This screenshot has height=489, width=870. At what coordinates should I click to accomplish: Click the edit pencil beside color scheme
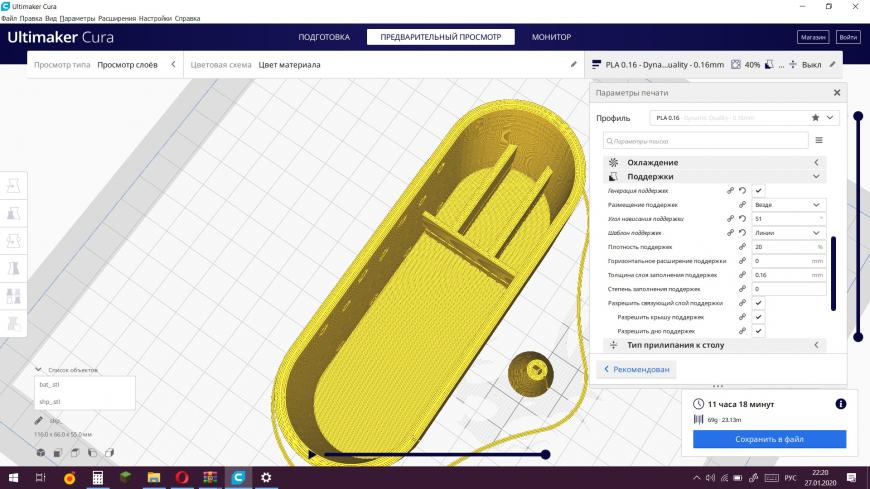[574, 64]
